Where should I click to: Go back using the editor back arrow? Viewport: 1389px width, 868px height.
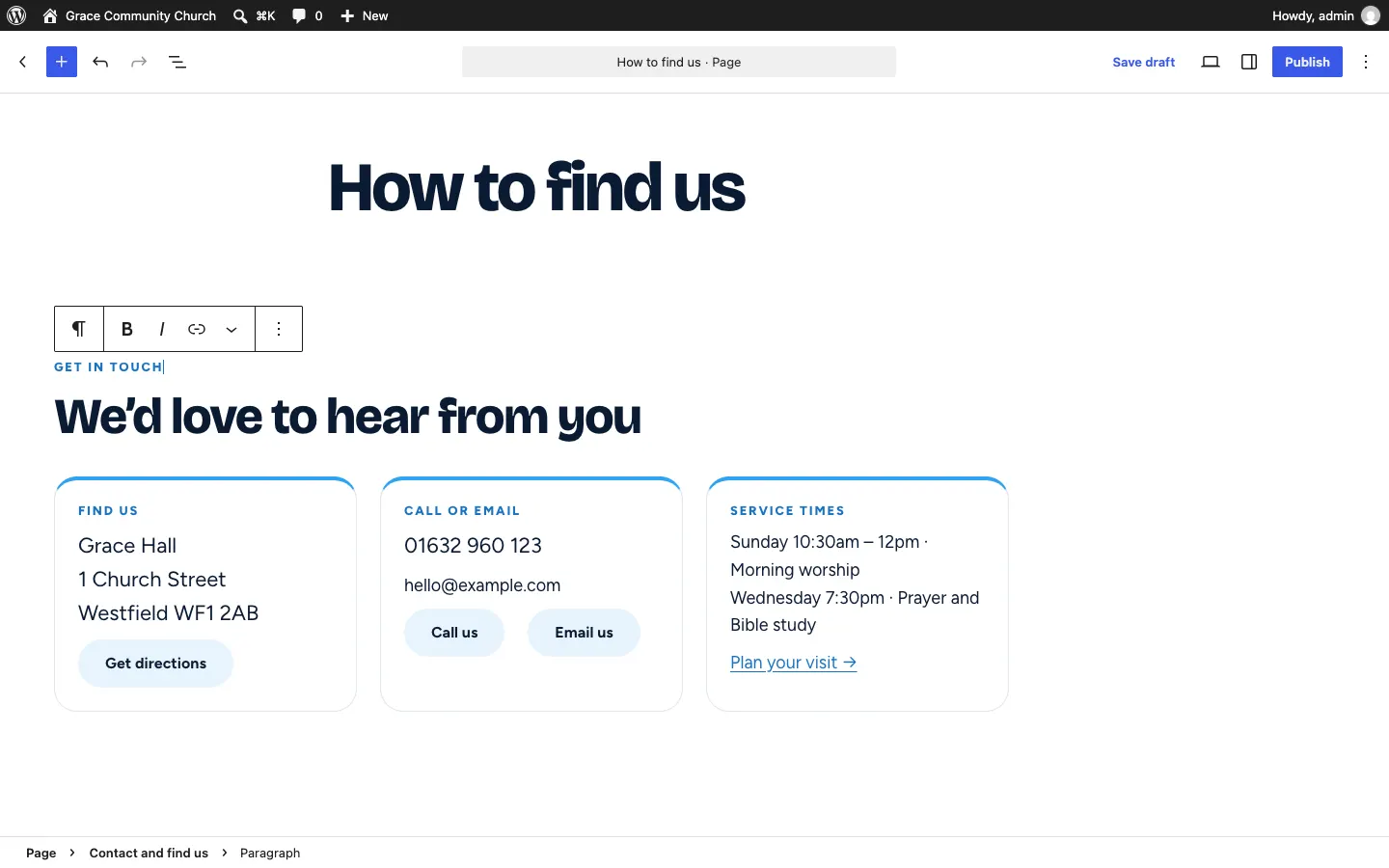[23, 62]
